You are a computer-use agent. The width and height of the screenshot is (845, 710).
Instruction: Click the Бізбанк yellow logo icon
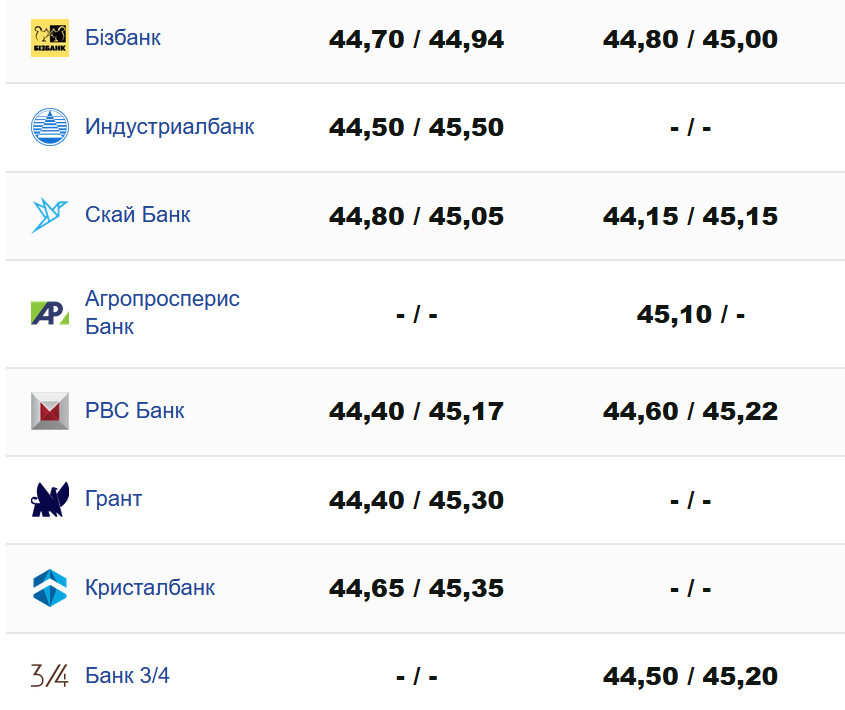(50, 39)
